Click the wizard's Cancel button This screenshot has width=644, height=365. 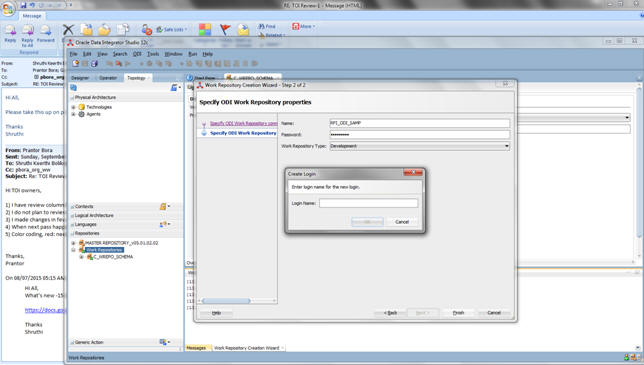494,313
